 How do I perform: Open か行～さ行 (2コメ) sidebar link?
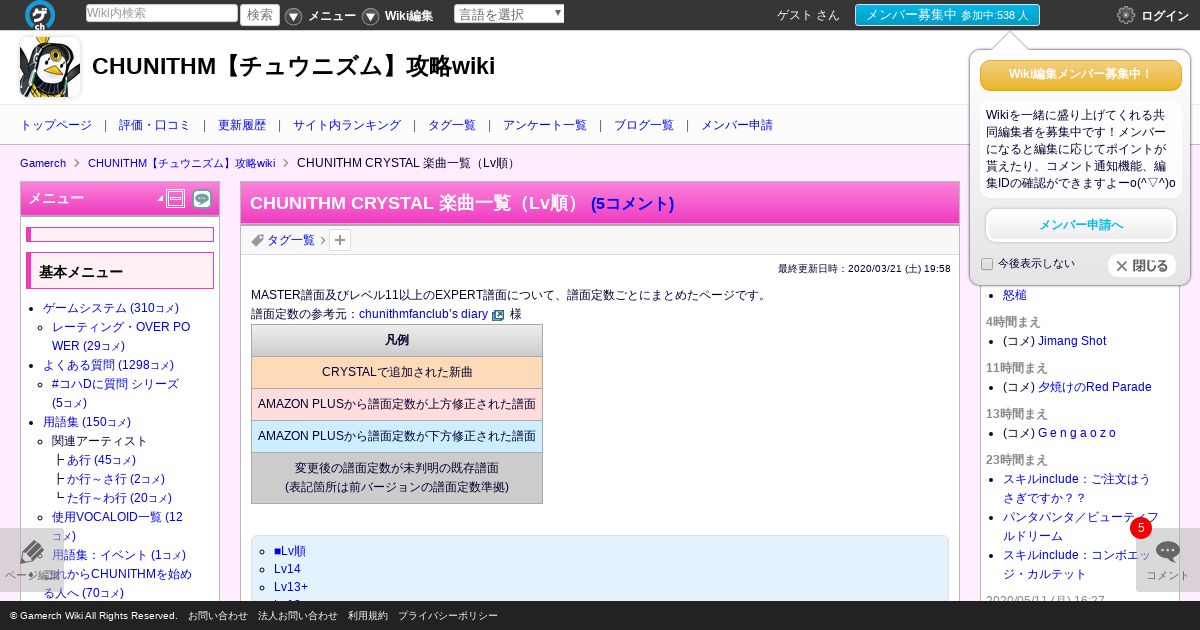116,479
